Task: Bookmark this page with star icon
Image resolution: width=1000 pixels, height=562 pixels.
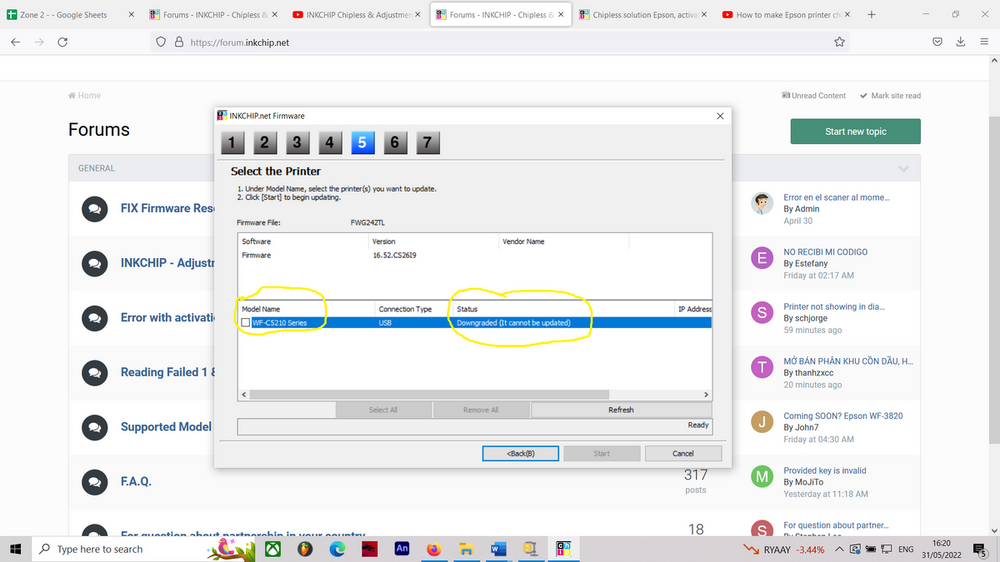Action: click(x=839, y=42)
